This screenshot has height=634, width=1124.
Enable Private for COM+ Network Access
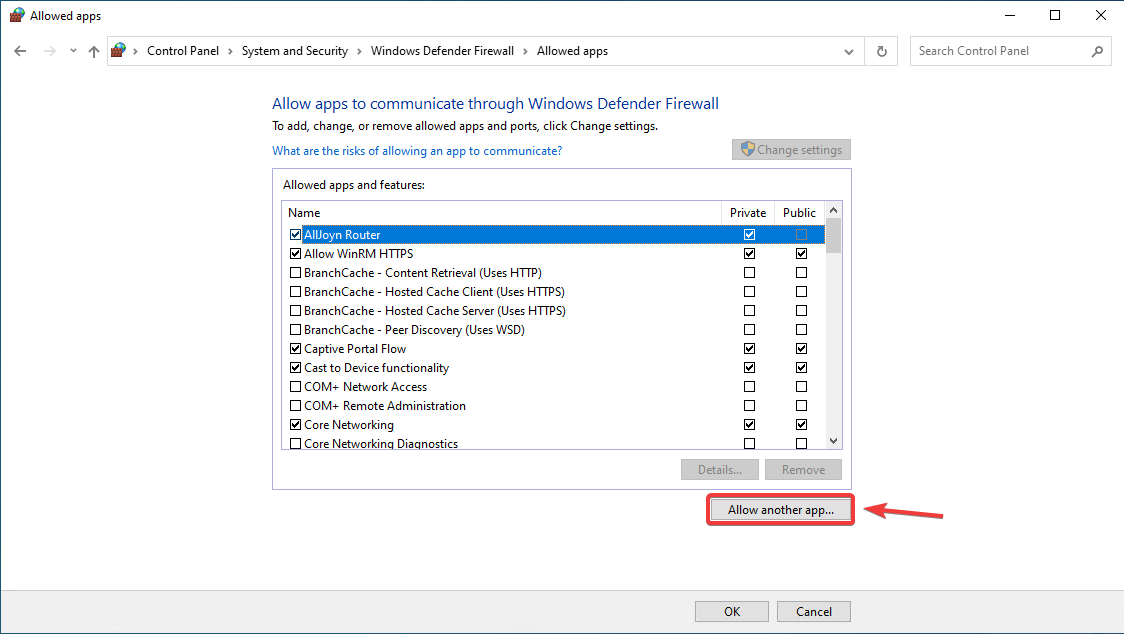pos(749,387)
